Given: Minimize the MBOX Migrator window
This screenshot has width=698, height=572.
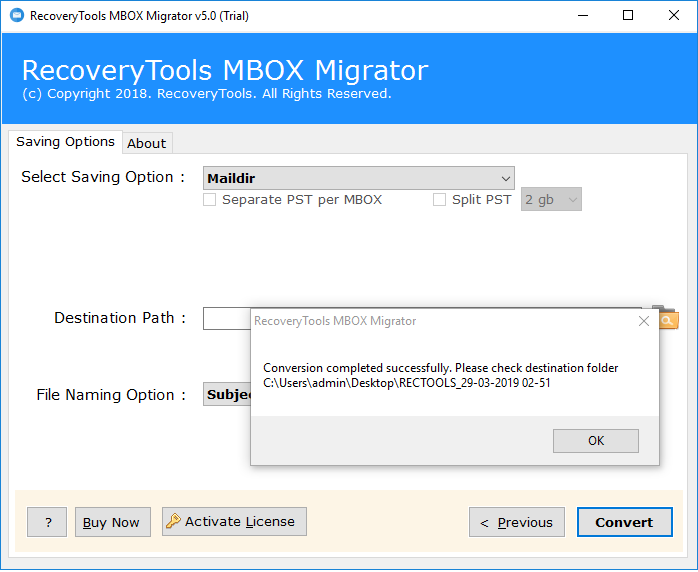Looking at the screenshot, I should pyautogui.click(x=583, y=16).
